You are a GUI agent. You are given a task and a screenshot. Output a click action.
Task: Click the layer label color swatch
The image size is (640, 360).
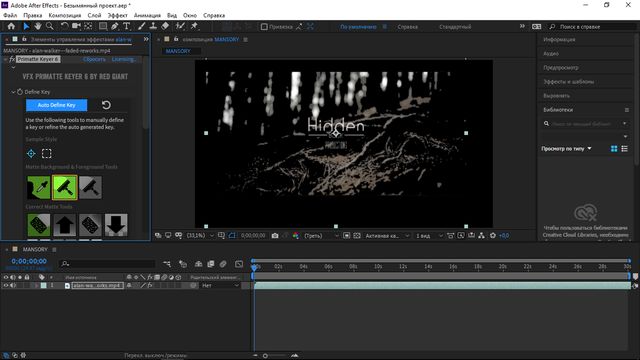[x=43, y=285]
